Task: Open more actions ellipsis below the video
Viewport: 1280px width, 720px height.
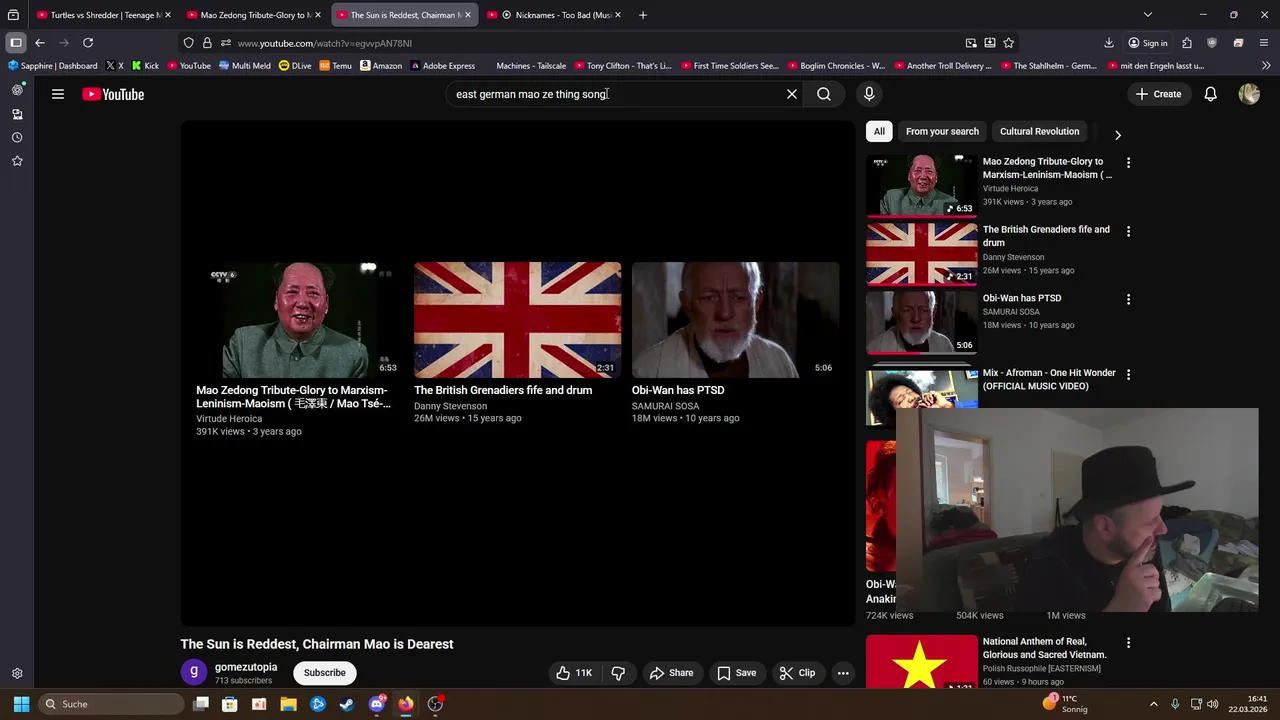Action: [x=843, y=673]
